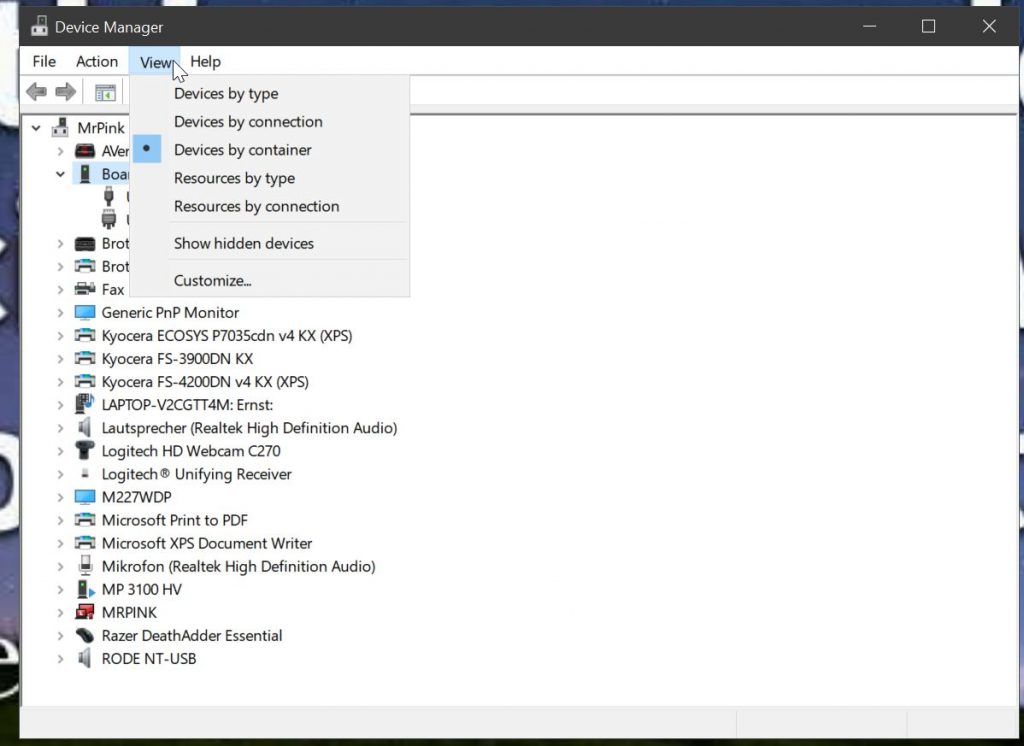
Task: Select Devices by connection view
Action: click(x=270, y=122)
